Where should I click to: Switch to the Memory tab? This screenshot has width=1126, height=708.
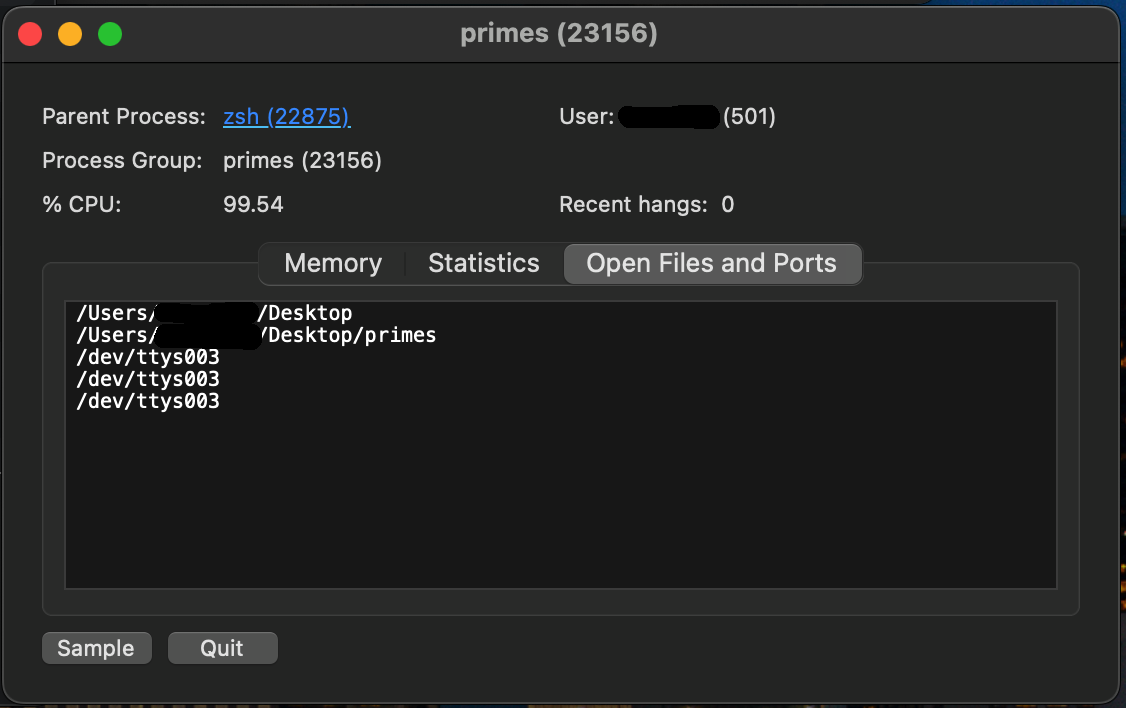coord(333,264)
